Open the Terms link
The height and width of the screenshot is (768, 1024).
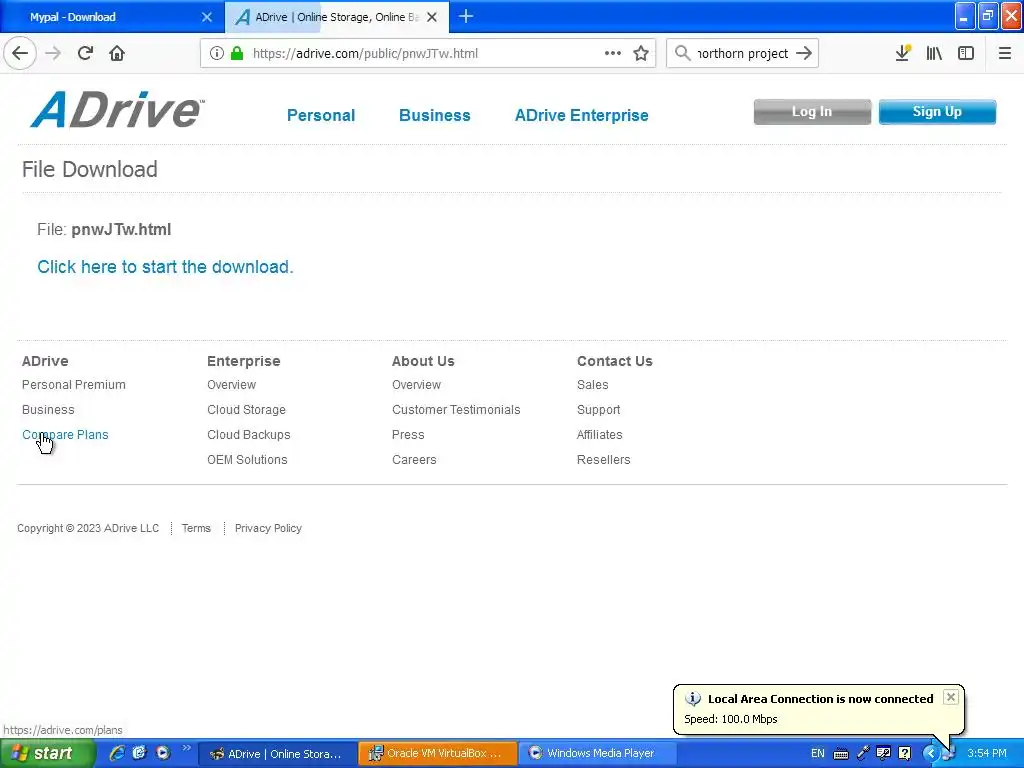196,528
